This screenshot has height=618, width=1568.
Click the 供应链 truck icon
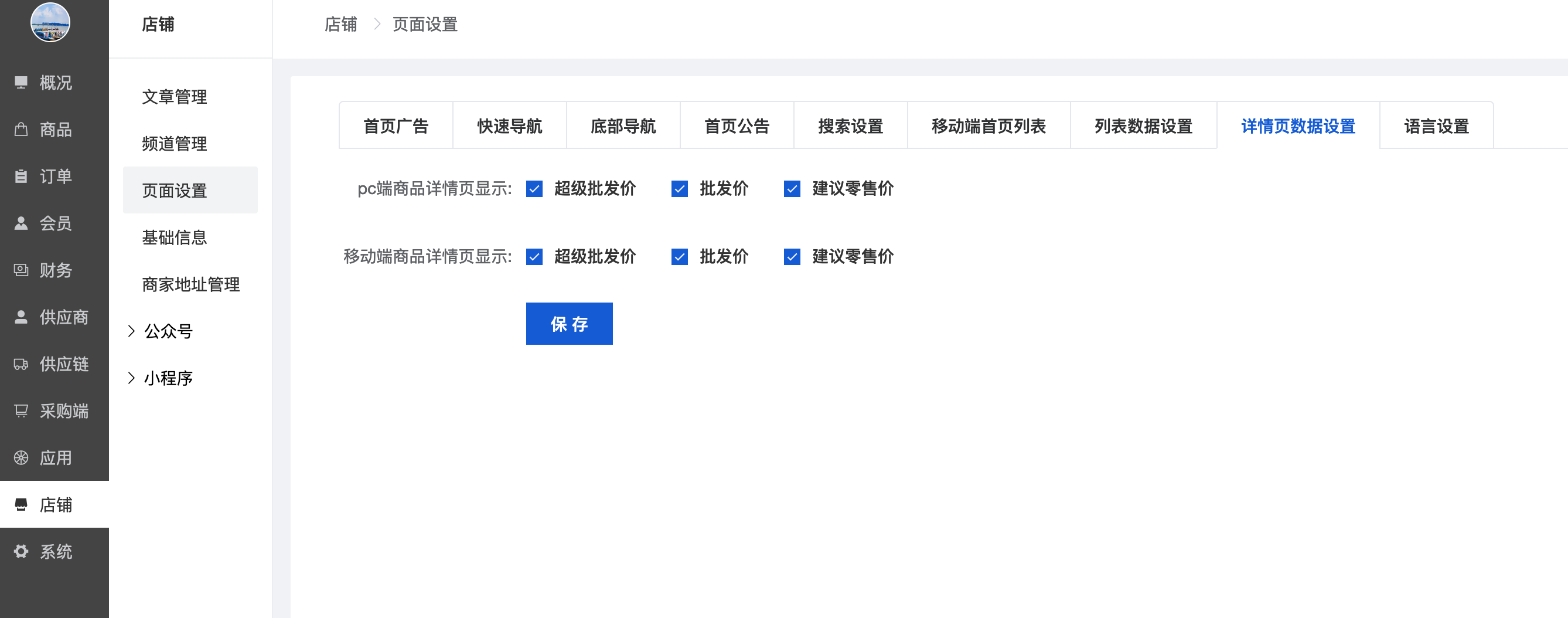tap(21, 364)
